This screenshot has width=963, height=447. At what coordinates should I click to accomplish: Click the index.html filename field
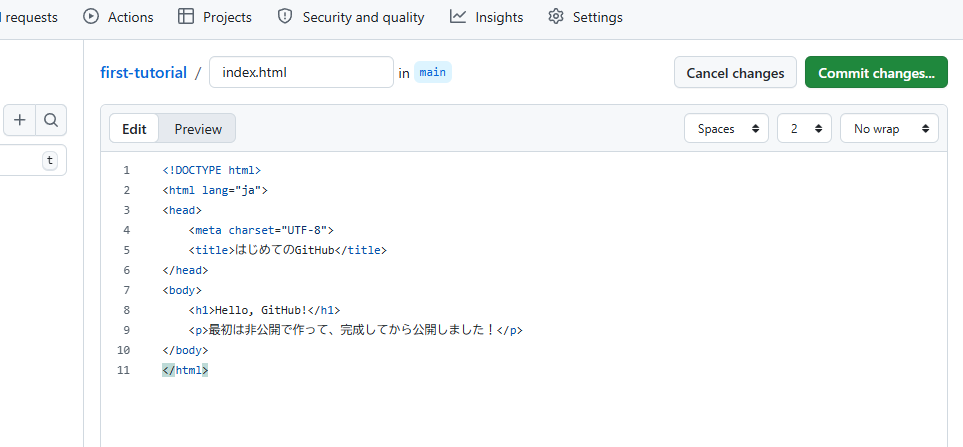coord(301,73)
